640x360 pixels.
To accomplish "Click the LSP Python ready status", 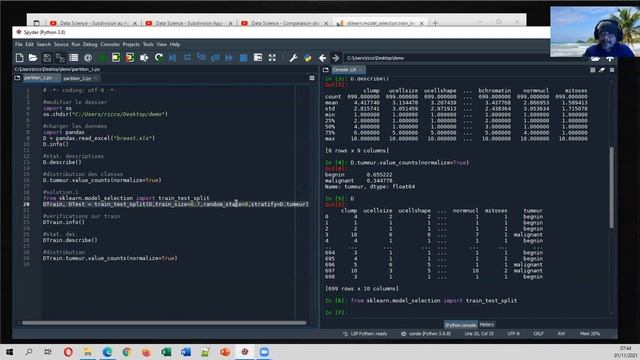I will point(365,334).
